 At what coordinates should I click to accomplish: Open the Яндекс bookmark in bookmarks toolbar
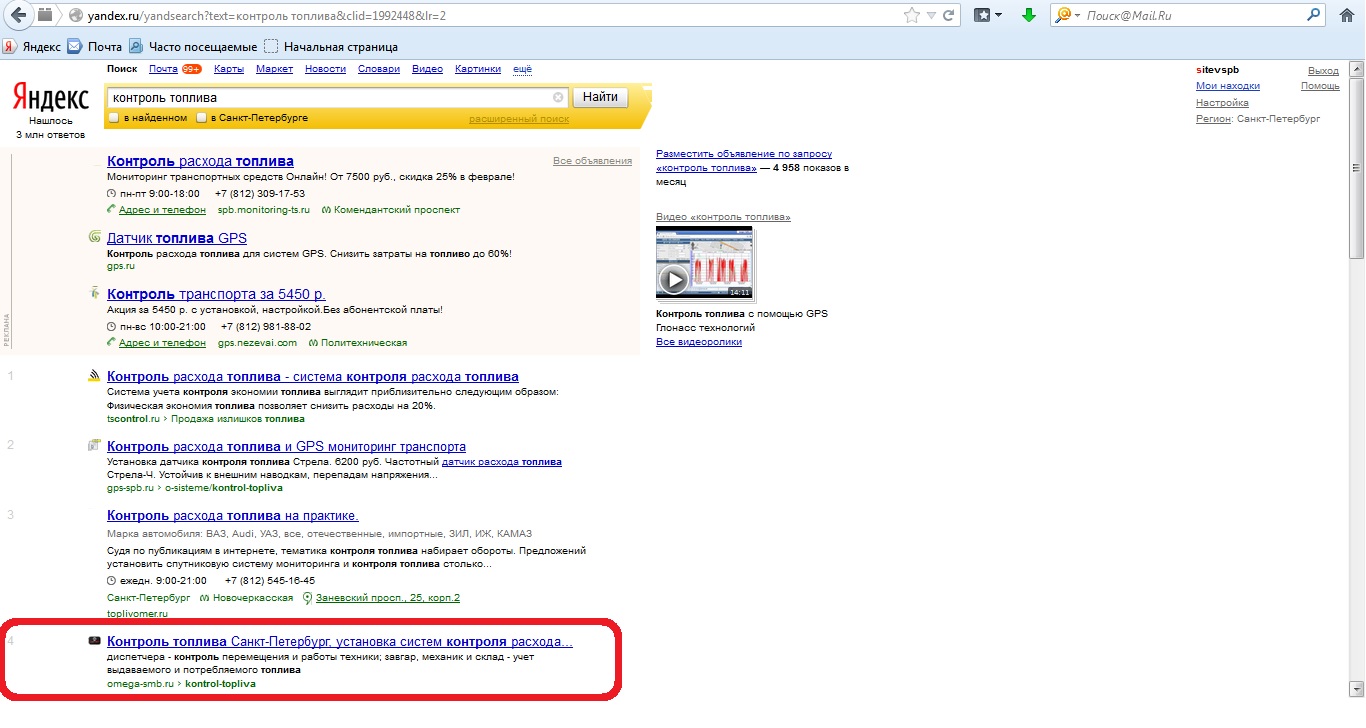coord(32,46)
